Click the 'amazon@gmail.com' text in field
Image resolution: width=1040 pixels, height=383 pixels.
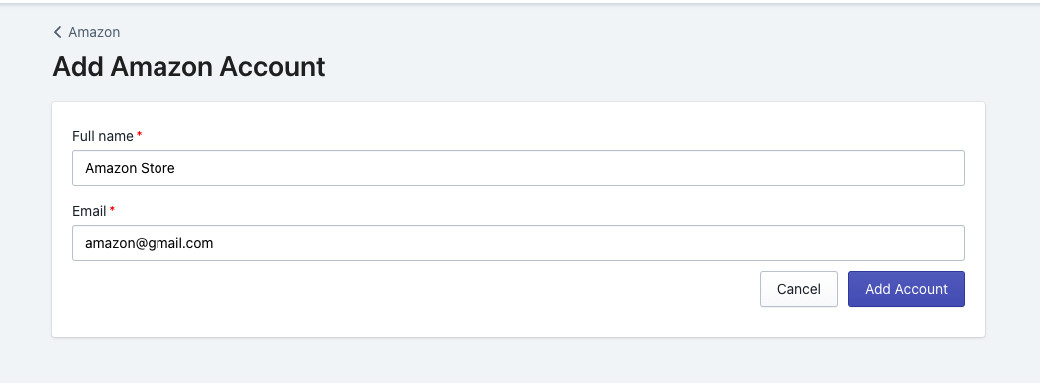tap(149, 244)
